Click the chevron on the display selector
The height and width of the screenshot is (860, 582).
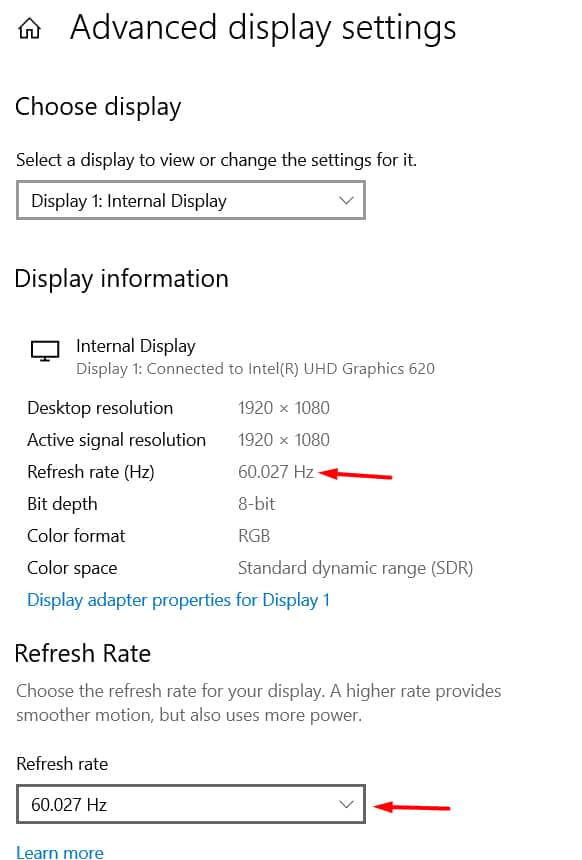[347, 200]
